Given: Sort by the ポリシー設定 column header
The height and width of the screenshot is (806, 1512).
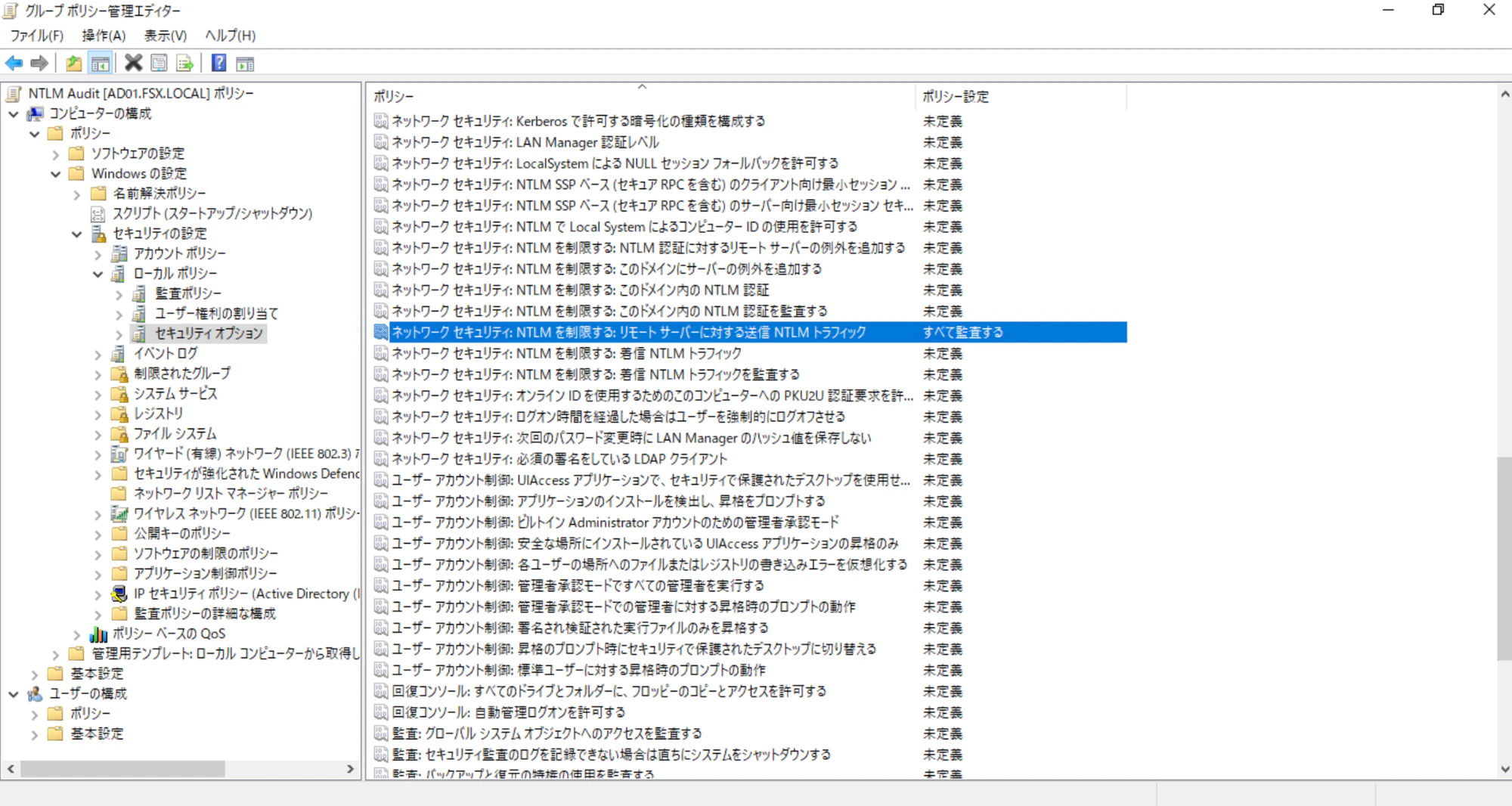Looking at the screenshot, I should click(1021, 96).
